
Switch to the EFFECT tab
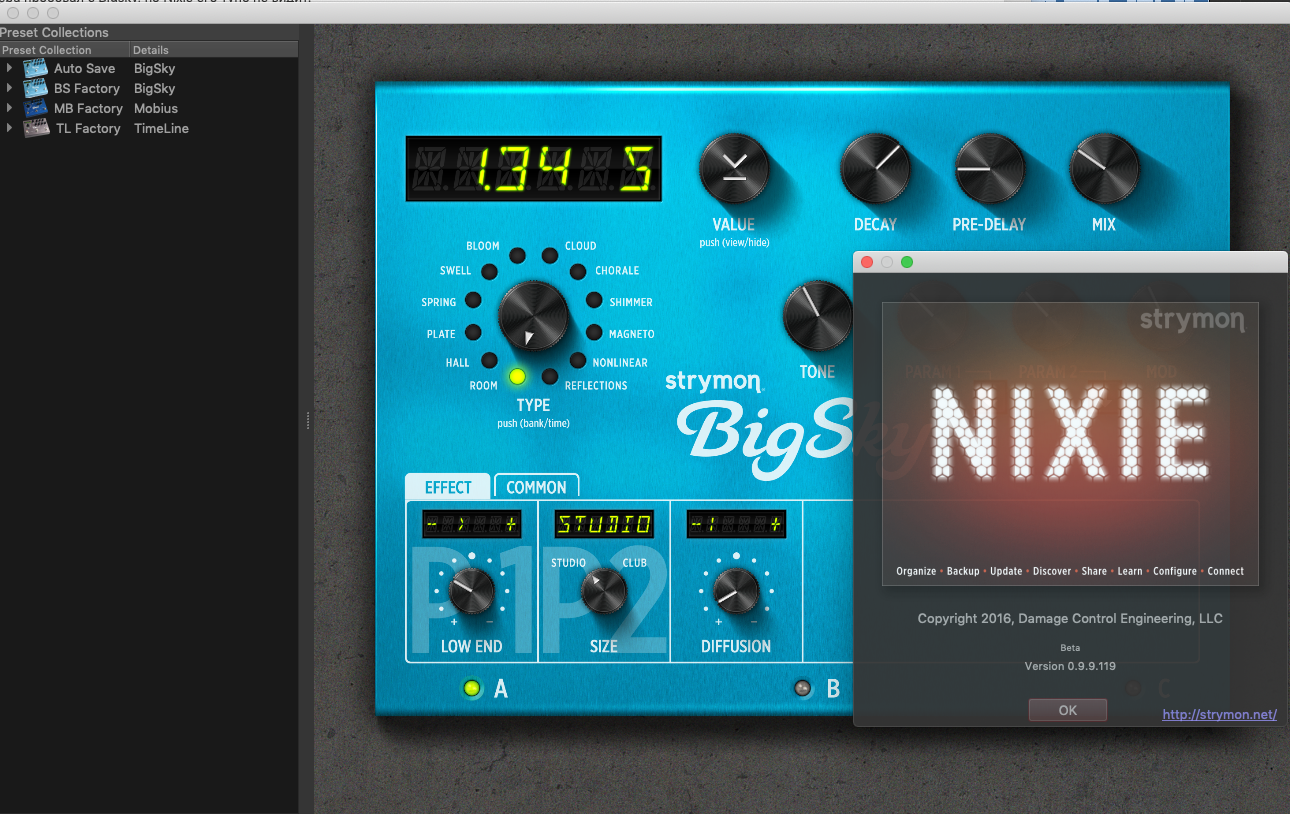pos(448,487)
